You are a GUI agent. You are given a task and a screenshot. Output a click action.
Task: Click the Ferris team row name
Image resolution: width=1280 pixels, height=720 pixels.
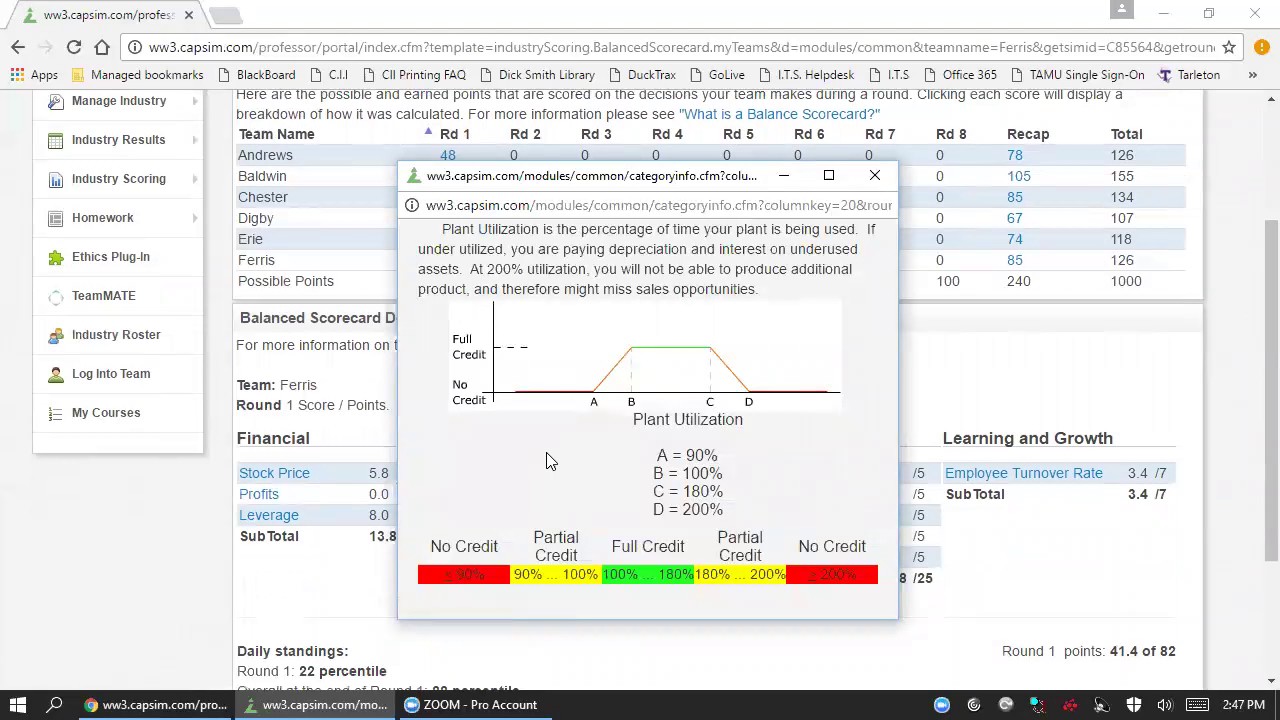click(x=256, y=260)
